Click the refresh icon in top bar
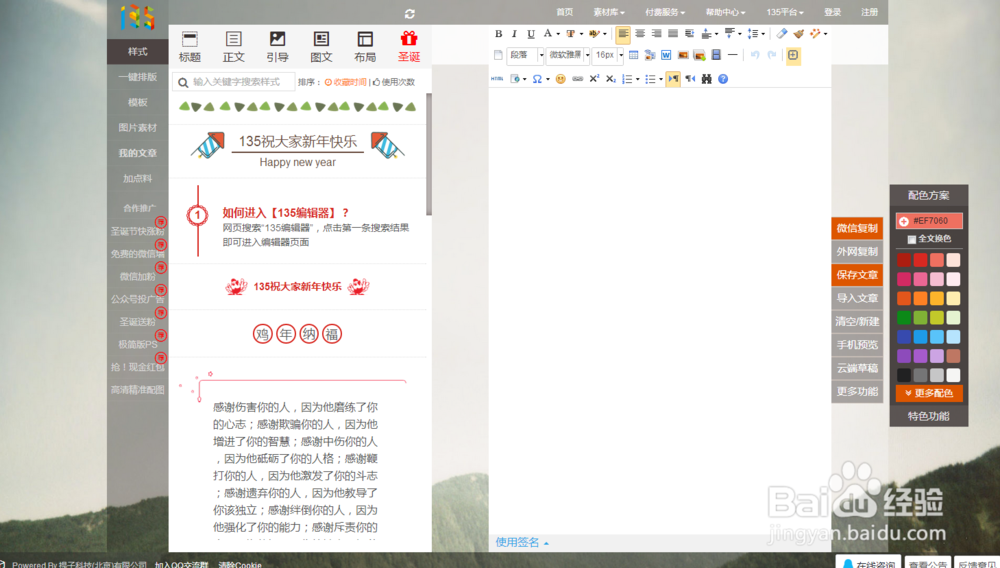 coord(409,13)
